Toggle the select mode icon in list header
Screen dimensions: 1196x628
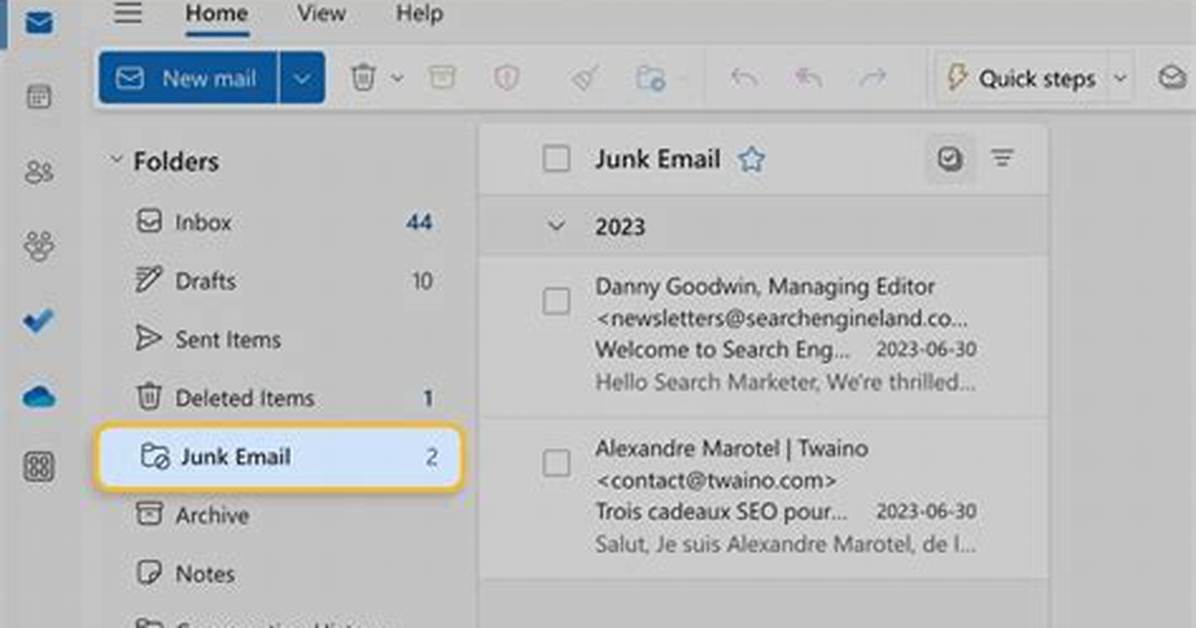[x=950, y=159]
